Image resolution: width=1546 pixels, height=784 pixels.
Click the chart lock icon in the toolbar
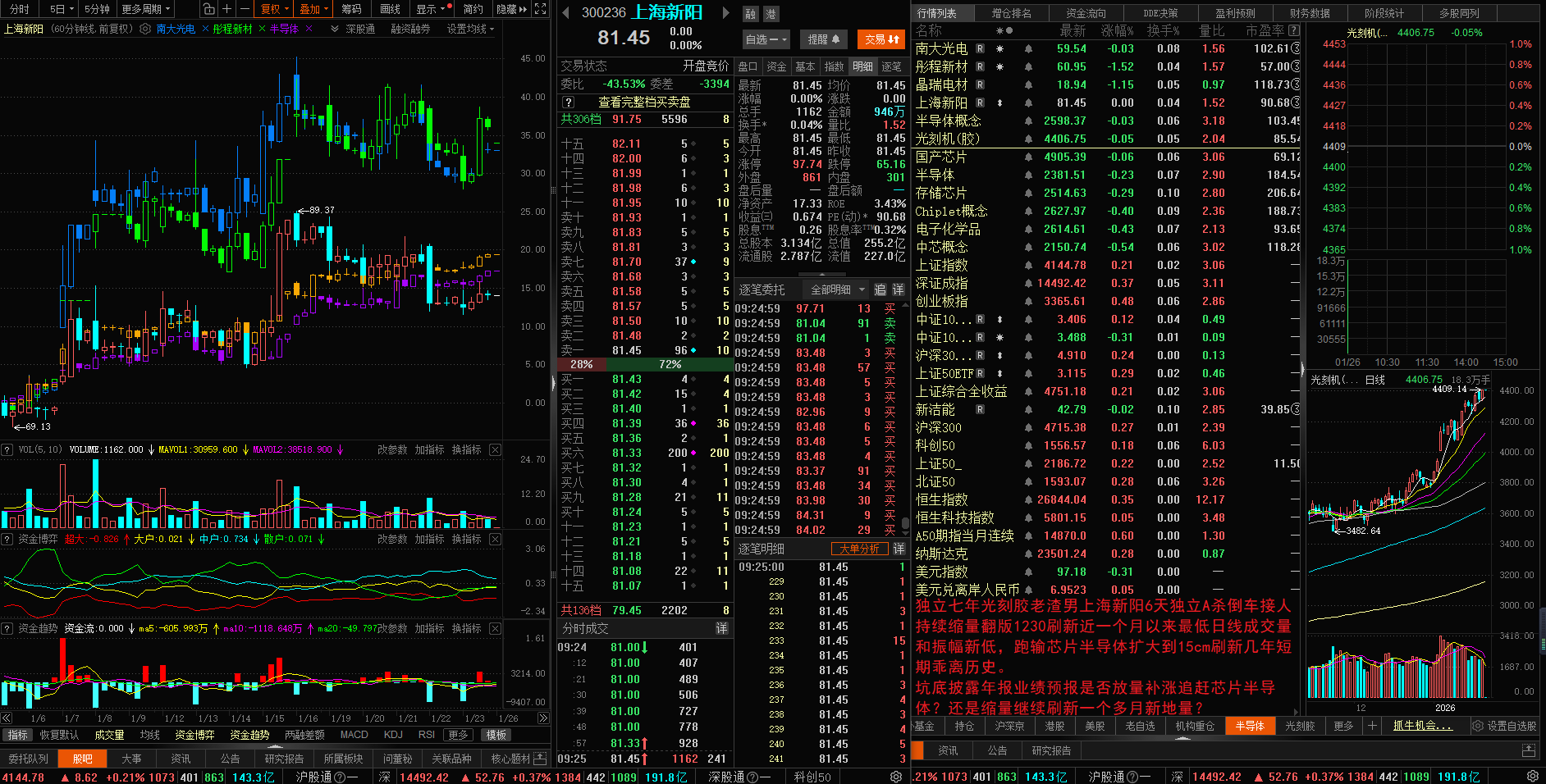[x=208, y=9]
